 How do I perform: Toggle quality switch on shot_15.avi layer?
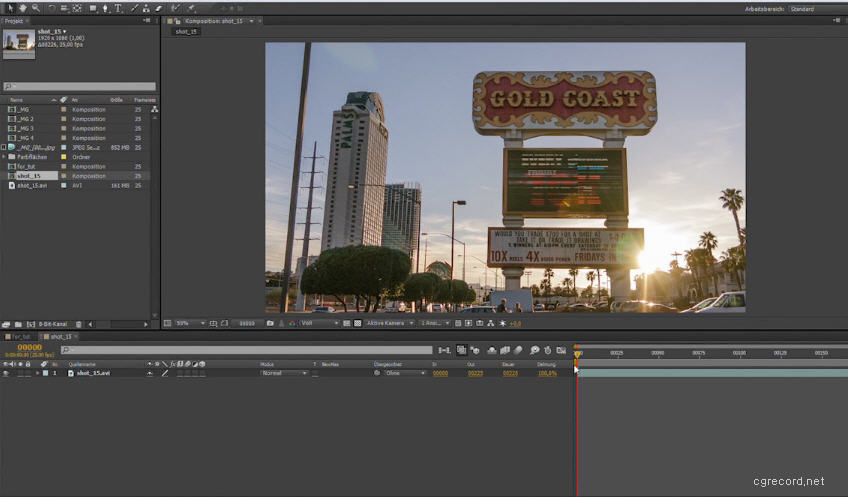(x=165, y=374)
